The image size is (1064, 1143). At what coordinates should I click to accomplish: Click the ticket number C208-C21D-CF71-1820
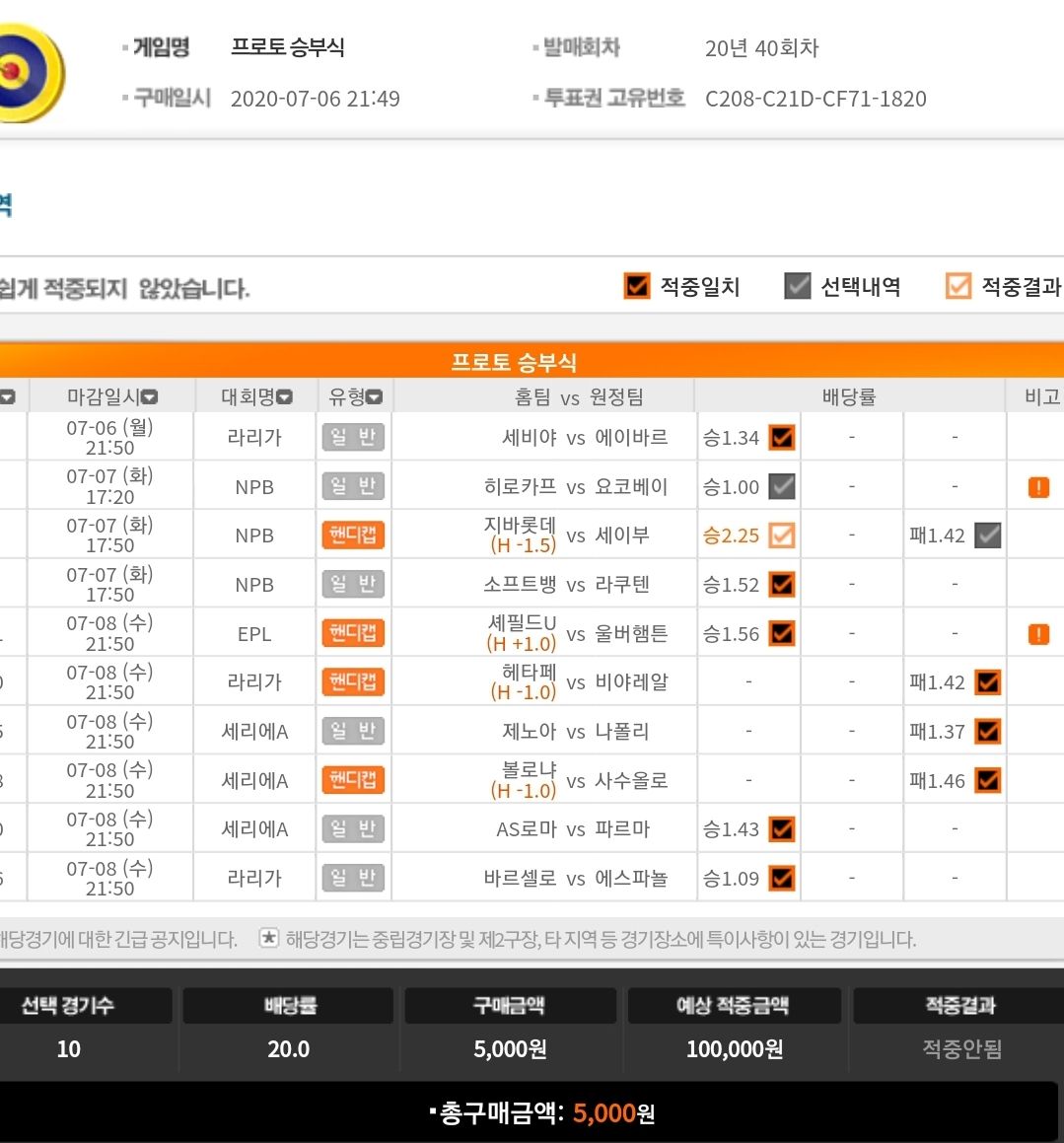[x=816, y=99]
